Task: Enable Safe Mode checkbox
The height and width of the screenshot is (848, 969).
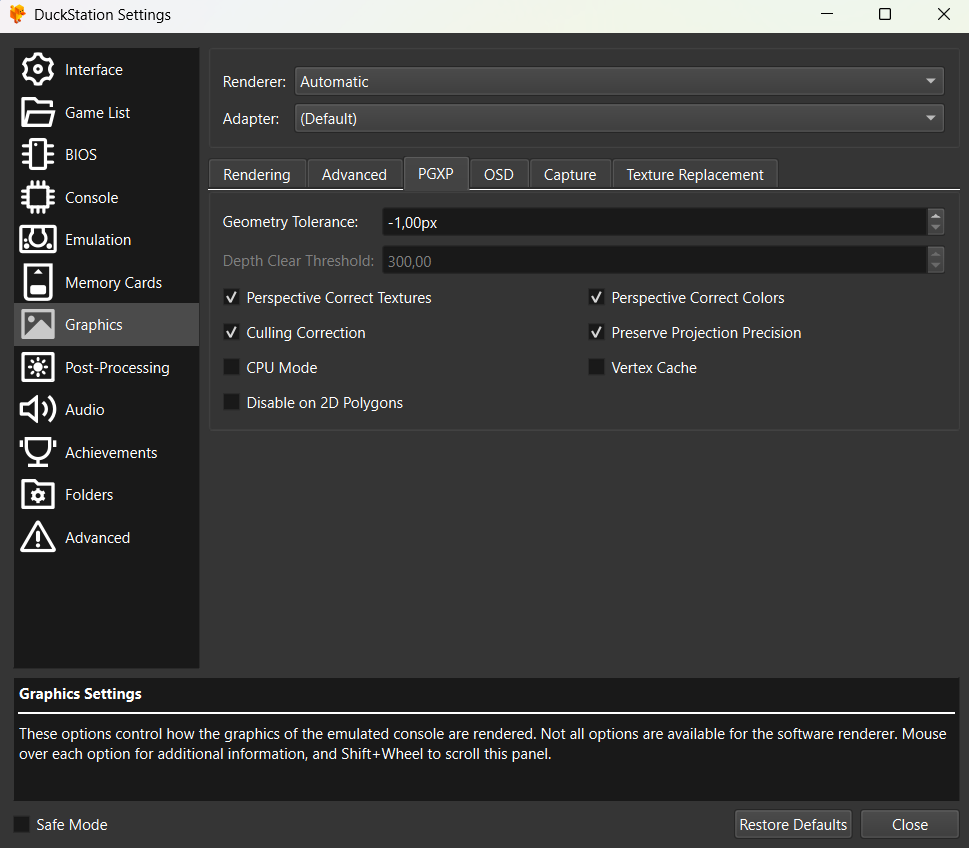Action: click(22, 825)
